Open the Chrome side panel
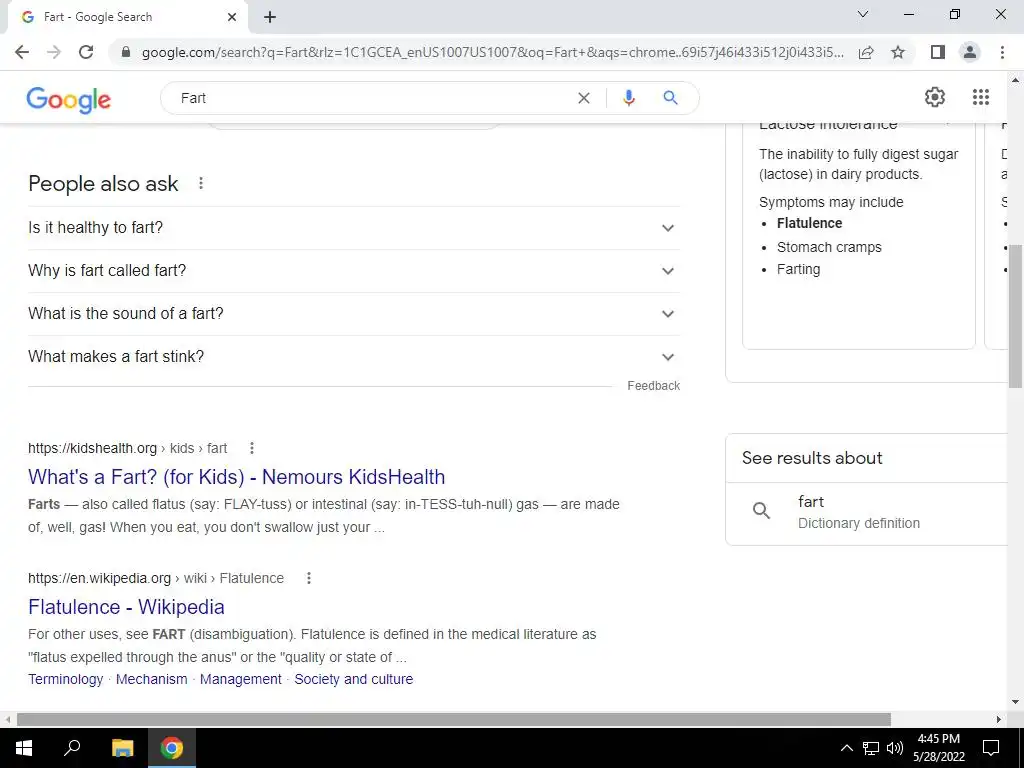This screenshot has width=1024, height=768. coord(938,52)
